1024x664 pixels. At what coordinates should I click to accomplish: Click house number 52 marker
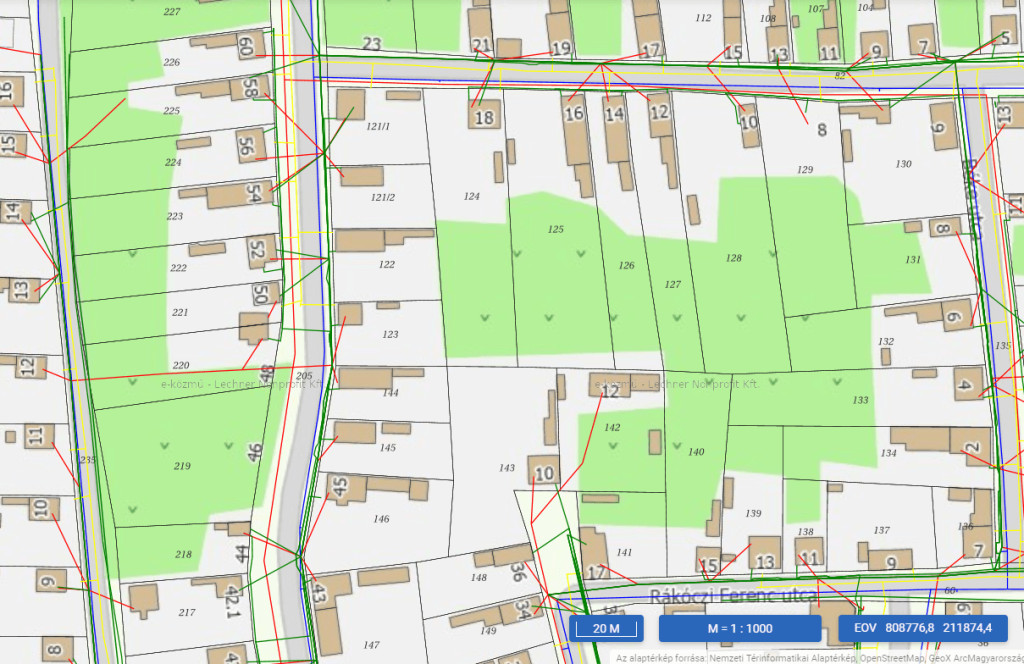tap(260, 247)
